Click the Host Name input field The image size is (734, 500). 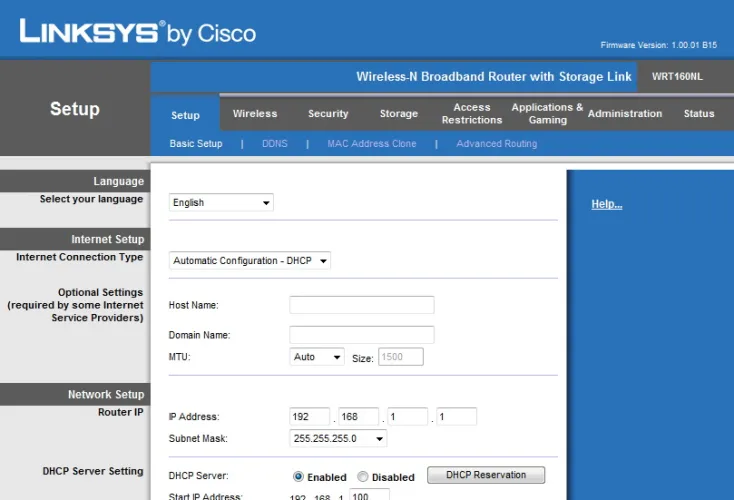pos(361,305)
